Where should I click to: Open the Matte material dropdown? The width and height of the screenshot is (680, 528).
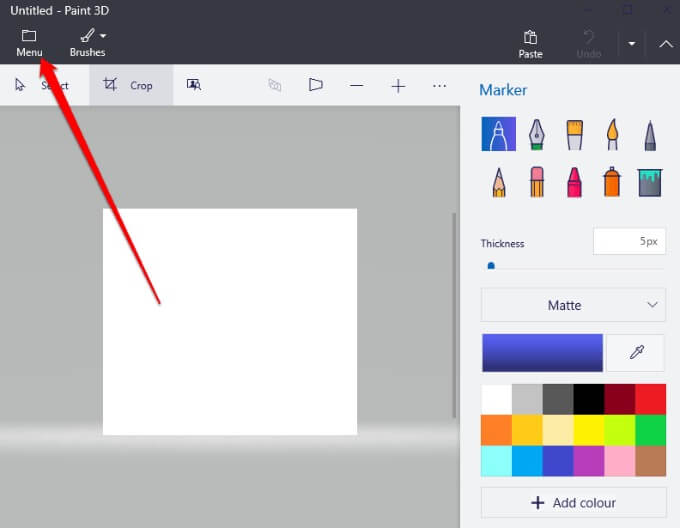click(573, 305)
